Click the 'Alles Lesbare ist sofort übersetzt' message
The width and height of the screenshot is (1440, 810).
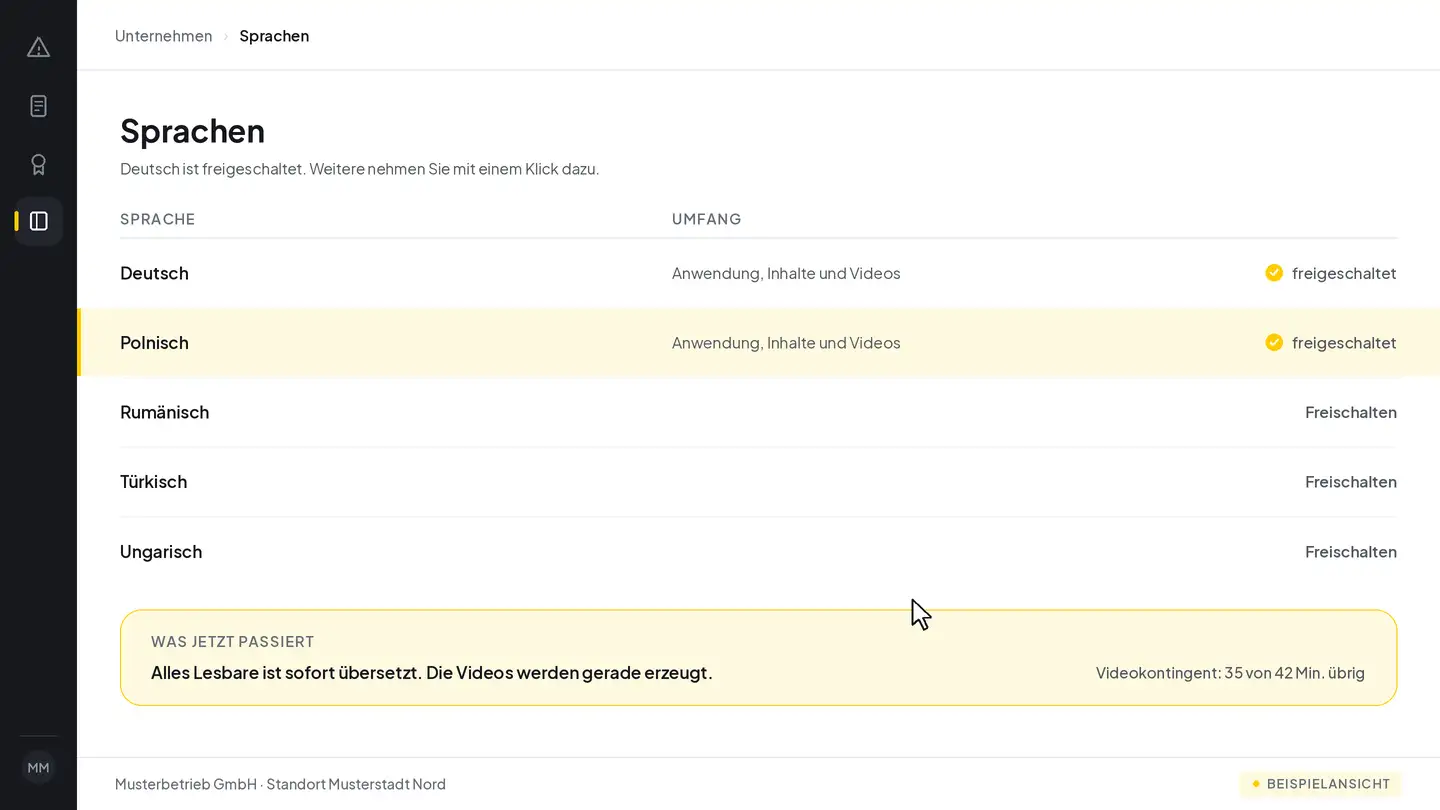432,673
